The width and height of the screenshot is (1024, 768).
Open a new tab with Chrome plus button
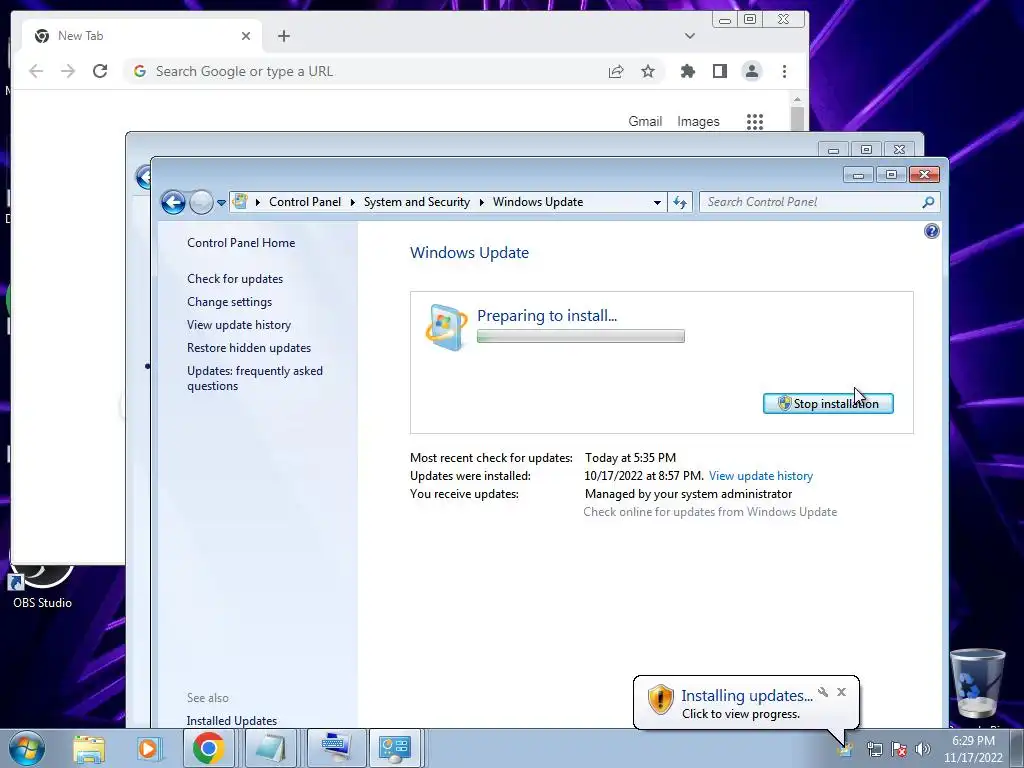pyautogui.click(x=283, y=36)
